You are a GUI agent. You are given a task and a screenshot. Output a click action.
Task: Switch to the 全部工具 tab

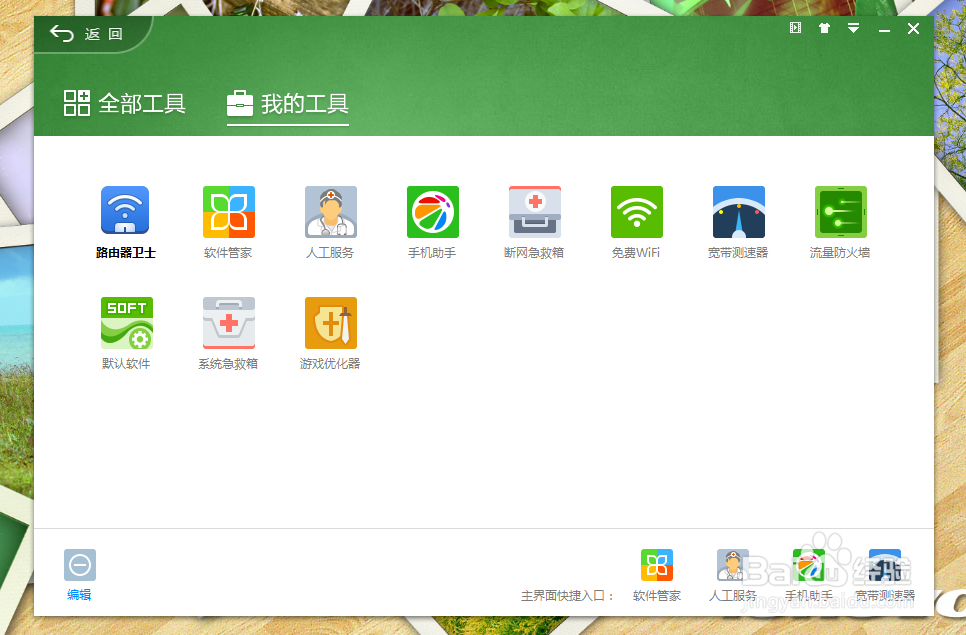[124, 103]
